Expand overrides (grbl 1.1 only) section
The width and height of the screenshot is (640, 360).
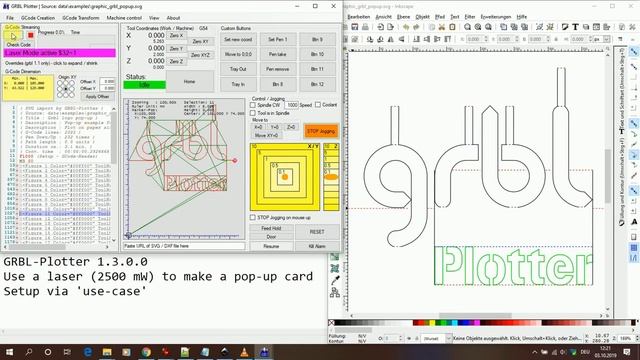(x=51, y=63)
